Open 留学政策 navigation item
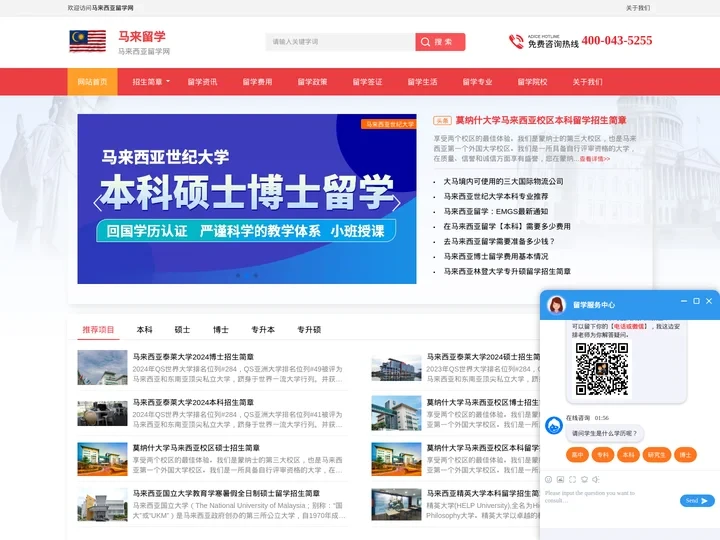 (x=312, y=82)
